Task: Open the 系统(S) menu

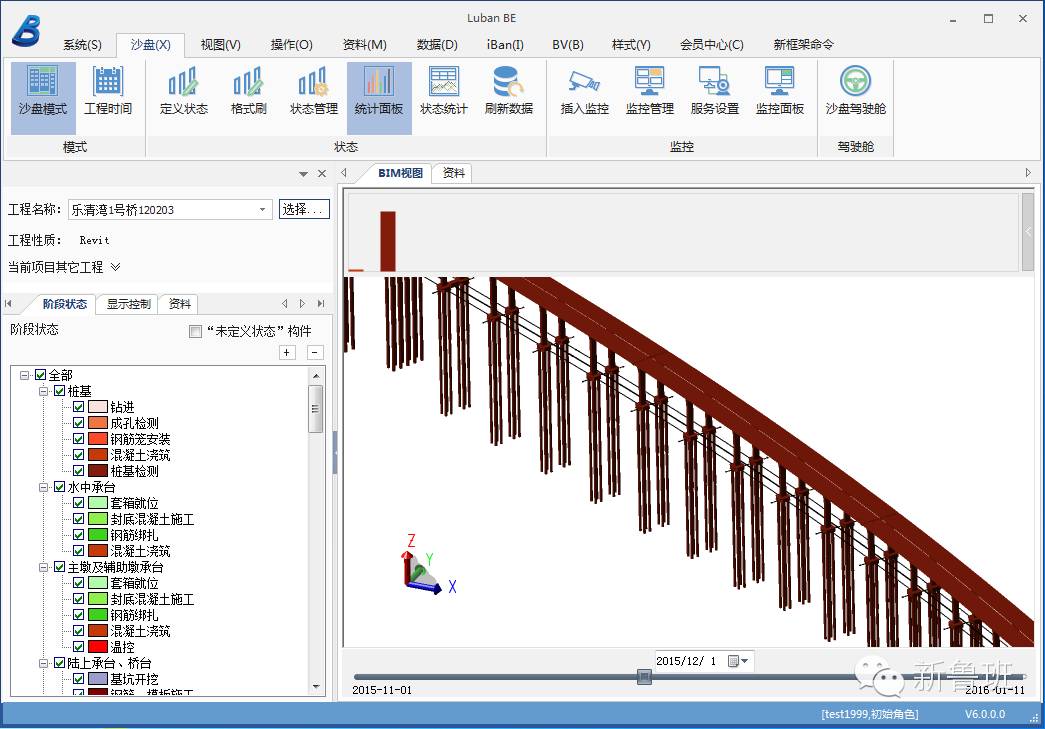Action: point(82,45)
